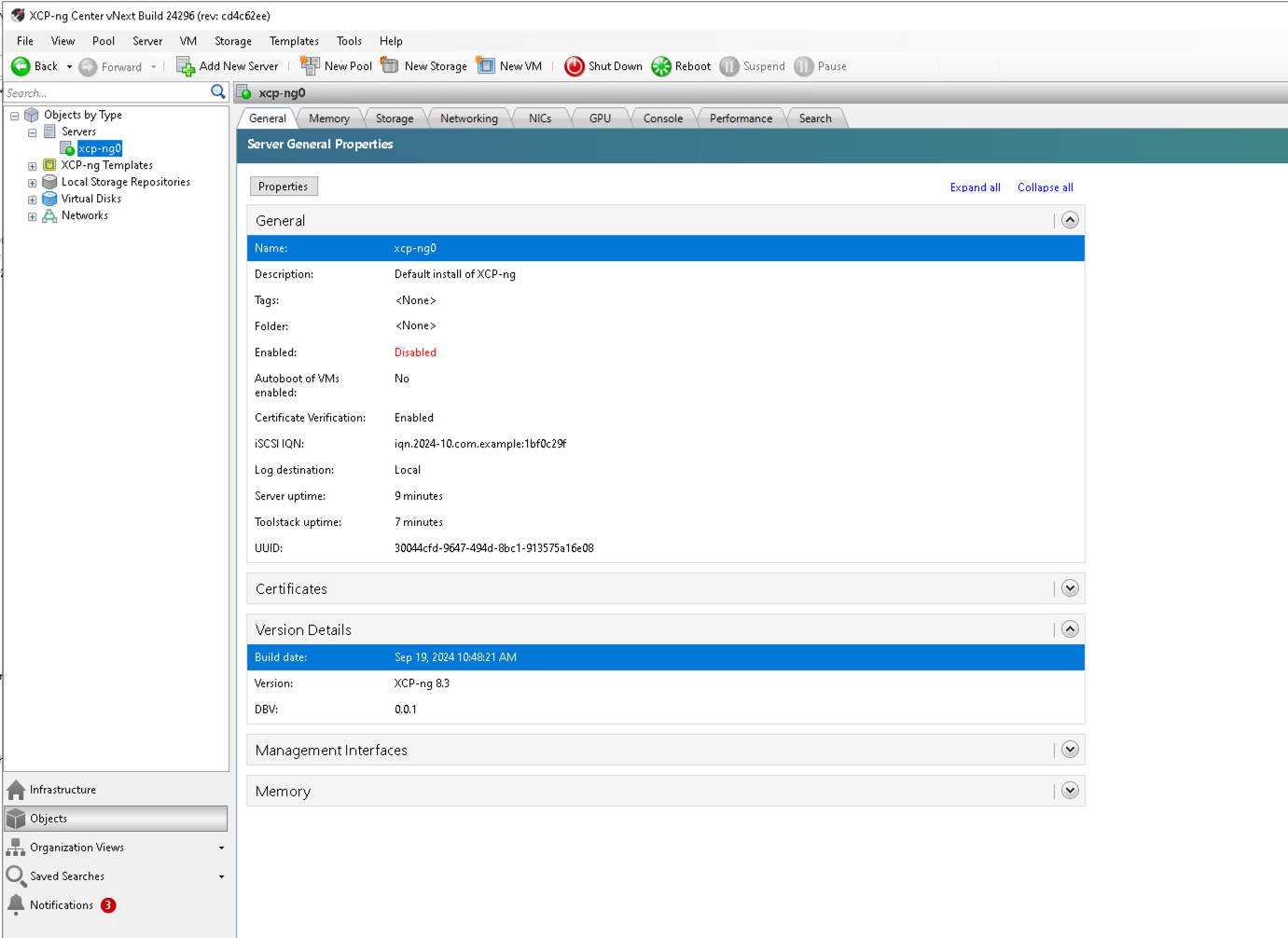
Task: Collapse the Objects by Type tree node
Action: tap(15, 116)
